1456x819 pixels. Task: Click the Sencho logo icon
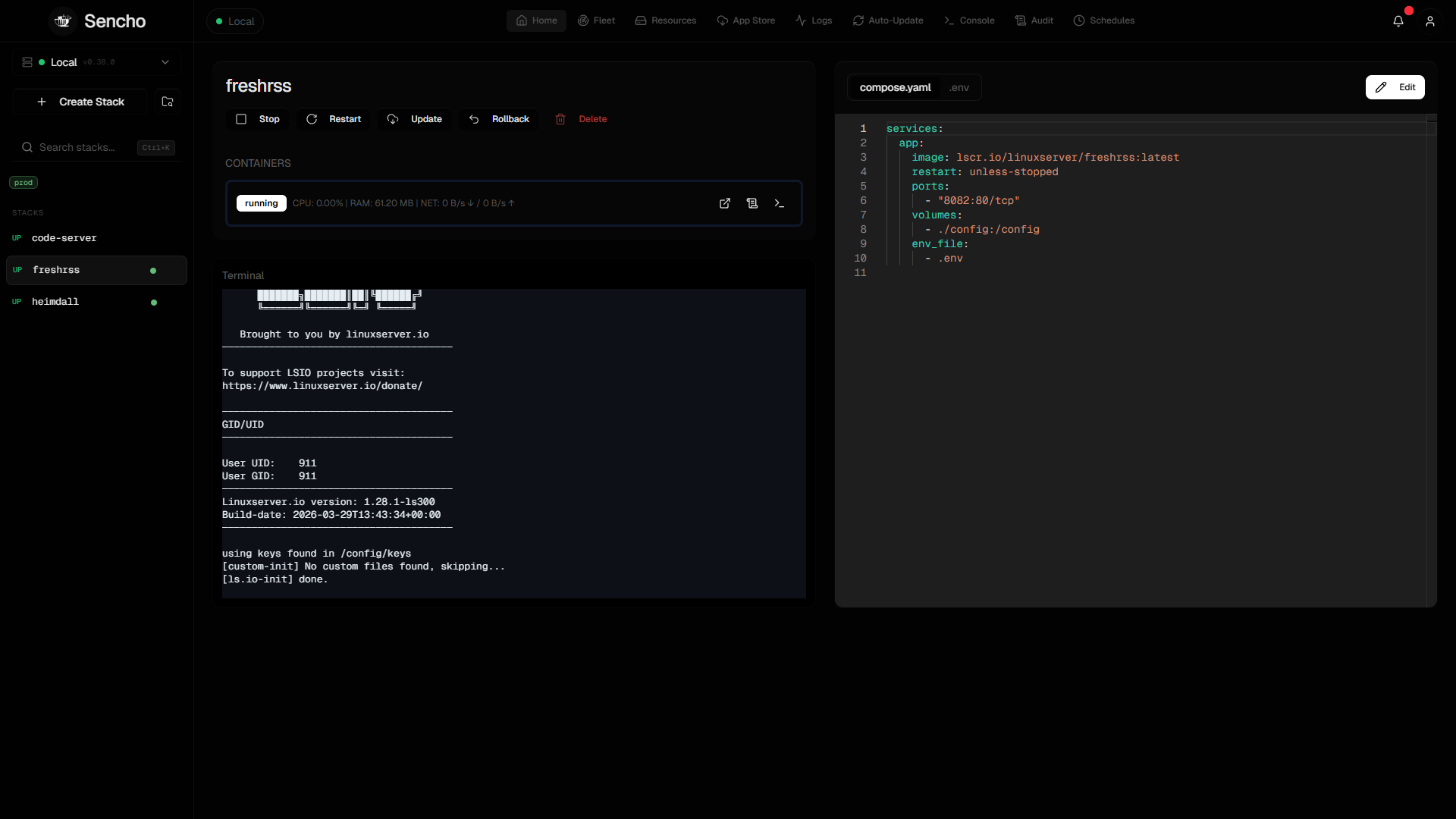tap(63, 21)
